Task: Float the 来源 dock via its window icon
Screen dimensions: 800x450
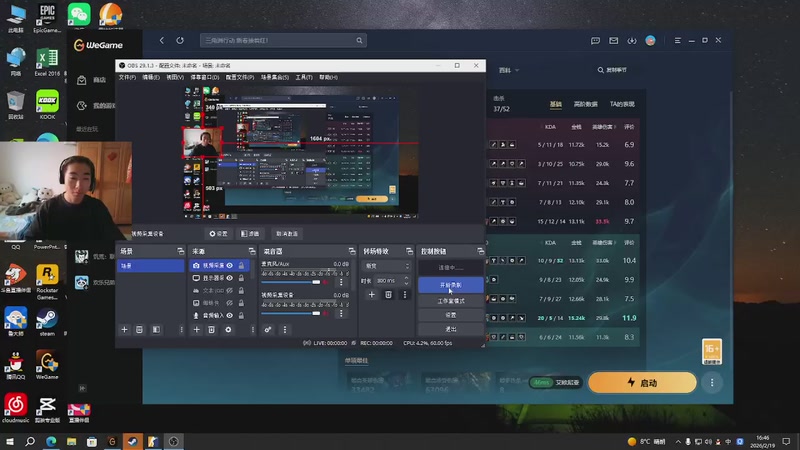Action: (252, 251)
